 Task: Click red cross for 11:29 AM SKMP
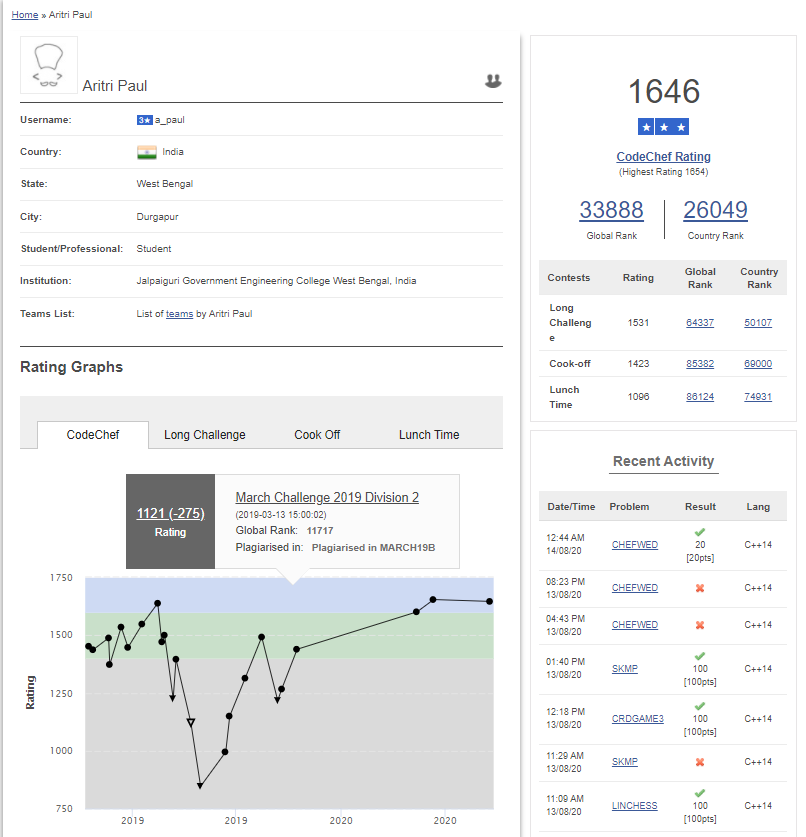700,762
